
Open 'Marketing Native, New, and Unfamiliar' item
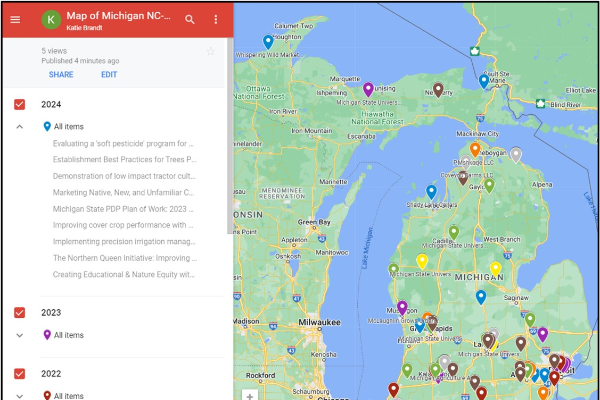(x=123, y=193)
